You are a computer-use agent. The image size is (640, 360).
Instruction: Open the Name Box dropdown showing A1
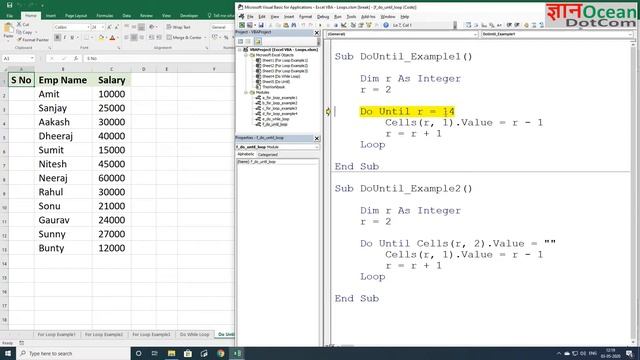point(32,58)
